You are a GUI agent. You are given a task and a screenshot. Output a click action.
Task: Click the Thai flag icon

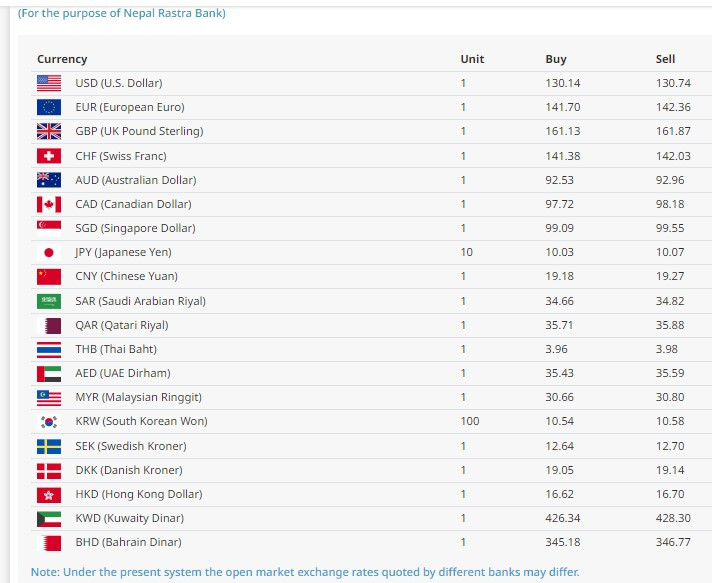pyautogui.click(x=49, y=349)
